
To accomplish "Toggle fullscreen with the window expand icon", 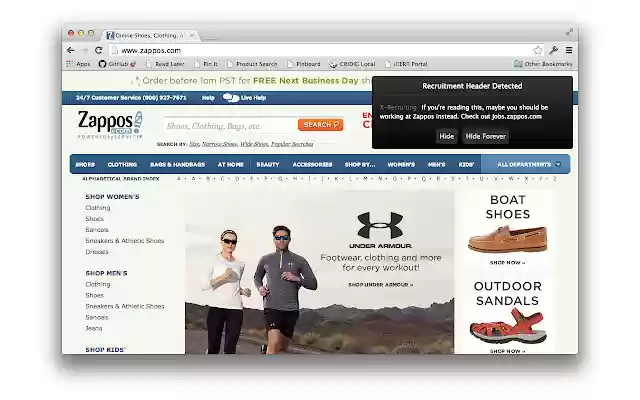I will [x=569, y=31].
